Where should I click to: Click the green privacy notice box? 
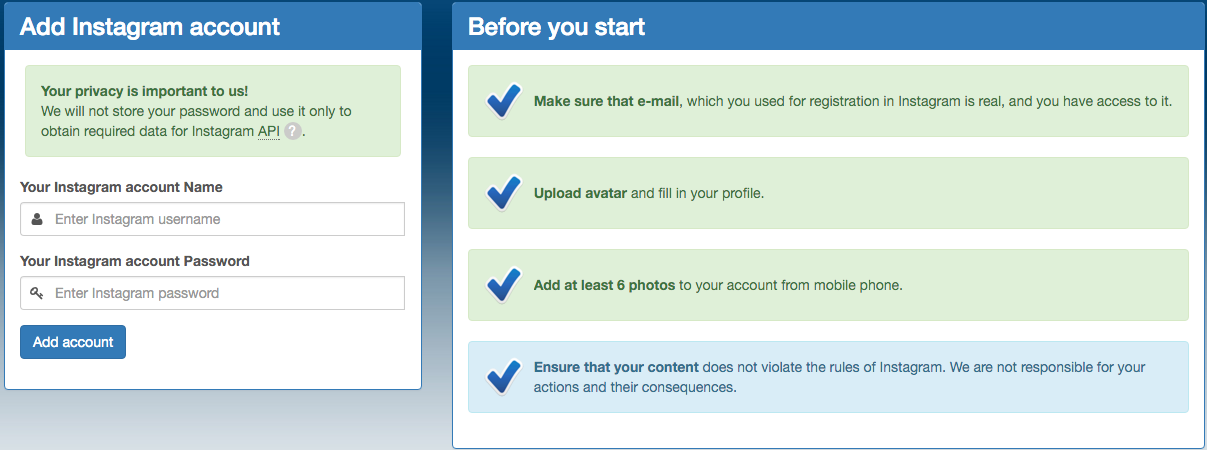(x=213, y=111)
